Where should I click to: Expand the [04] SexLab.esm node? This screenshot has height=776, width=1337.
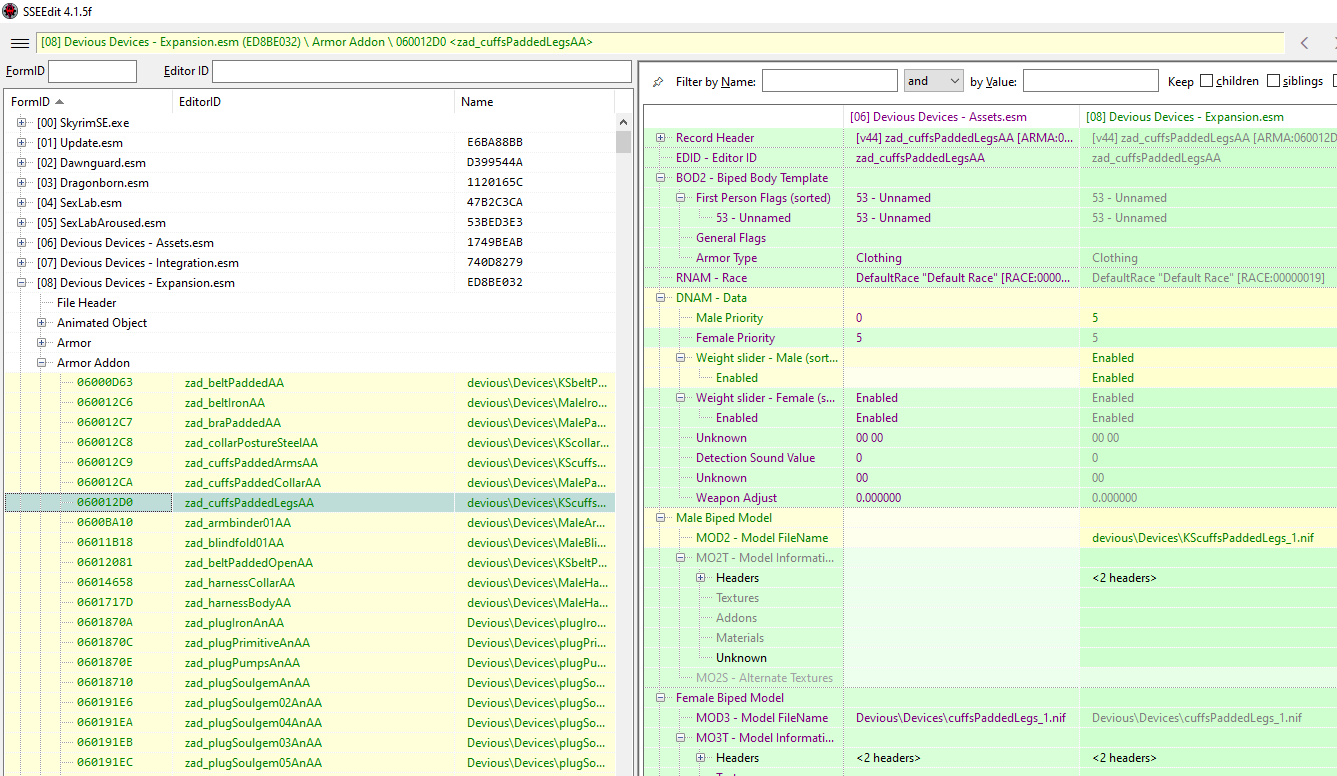tap(22, 203)
